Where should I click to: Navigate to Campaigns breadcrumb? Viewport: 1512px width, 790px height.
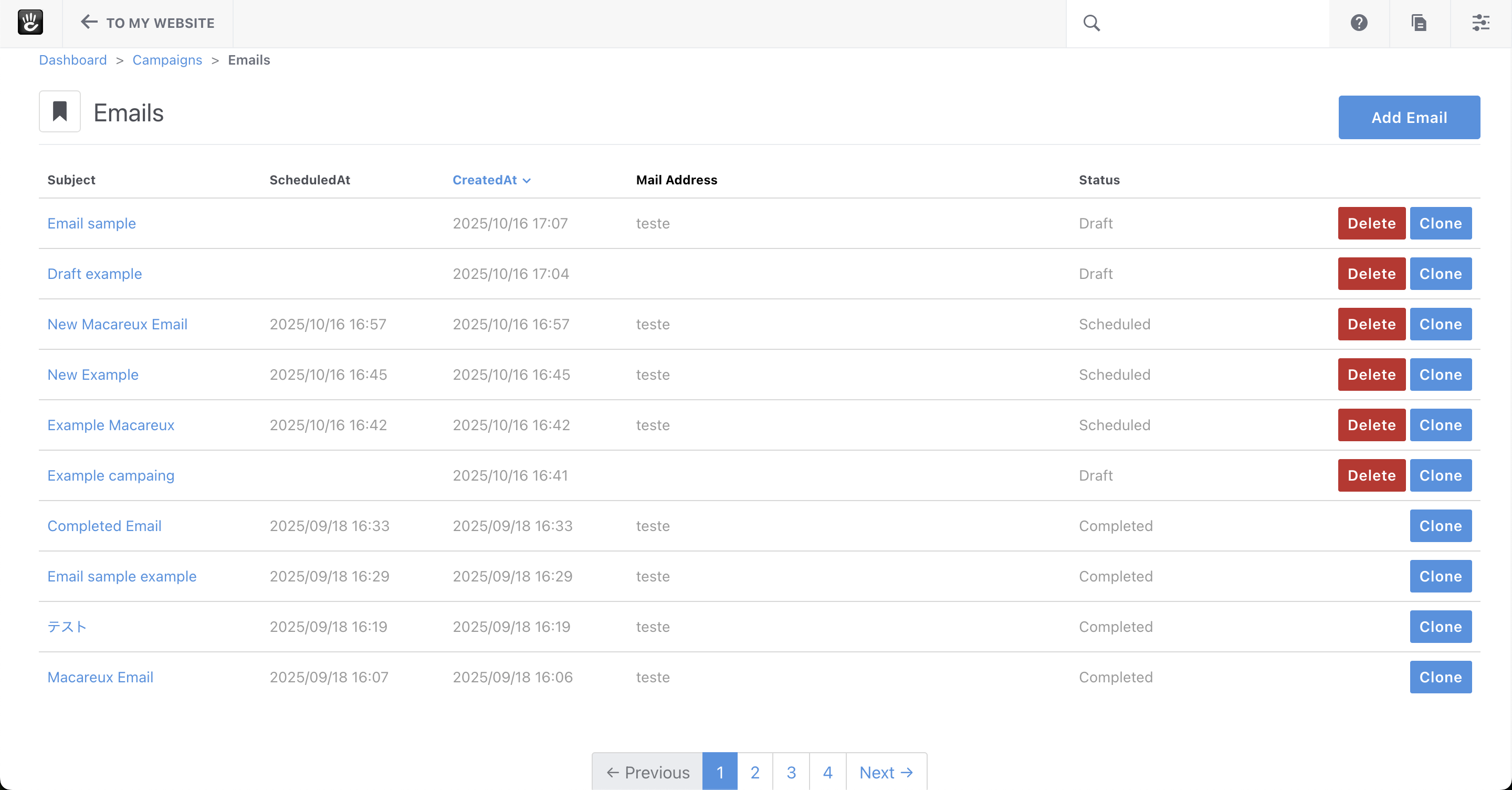click(167, 60)
